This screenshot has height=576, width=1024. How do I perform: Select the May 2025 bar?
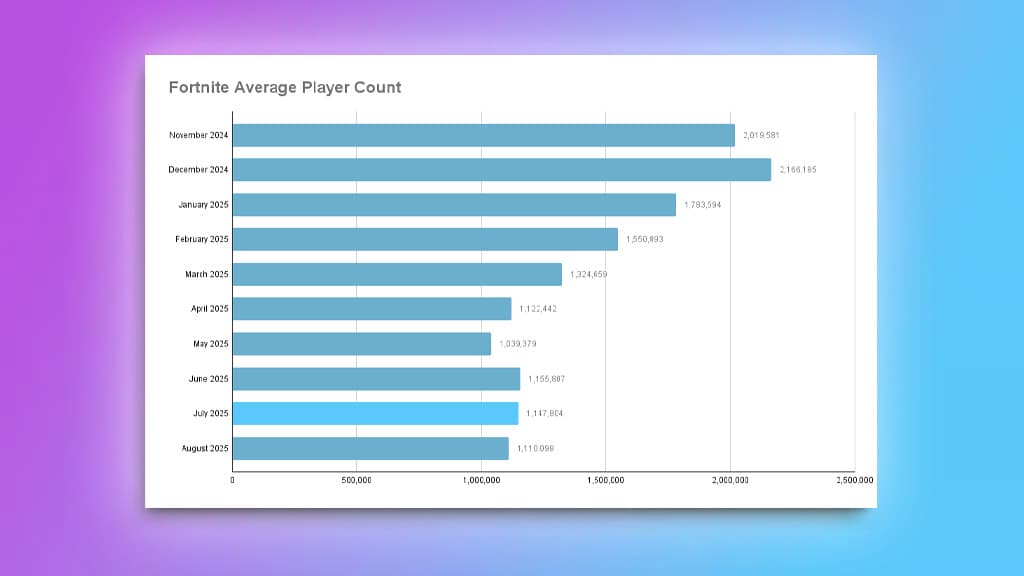pos(360,344)
